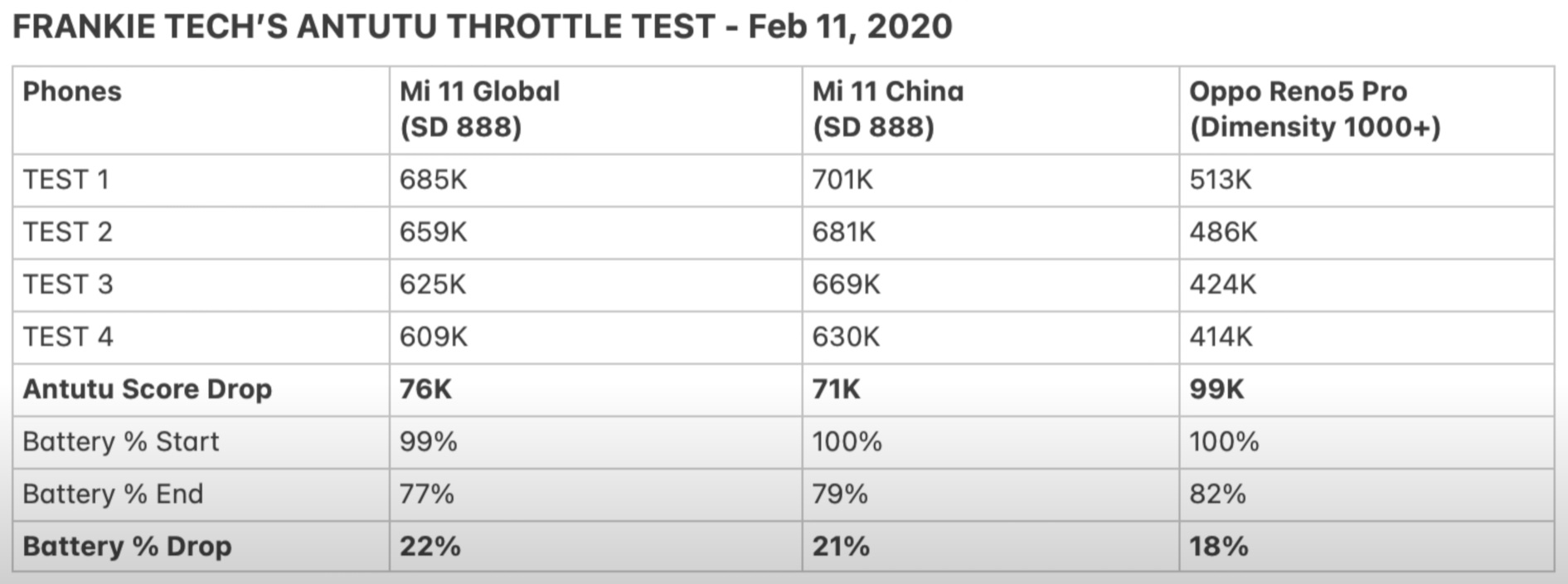Image resolution: width=1568 pixels, height=584 pixels.
Task: Select the 609K cell in TEST 4
Action: pyautogui.click(x=433, y=336)
